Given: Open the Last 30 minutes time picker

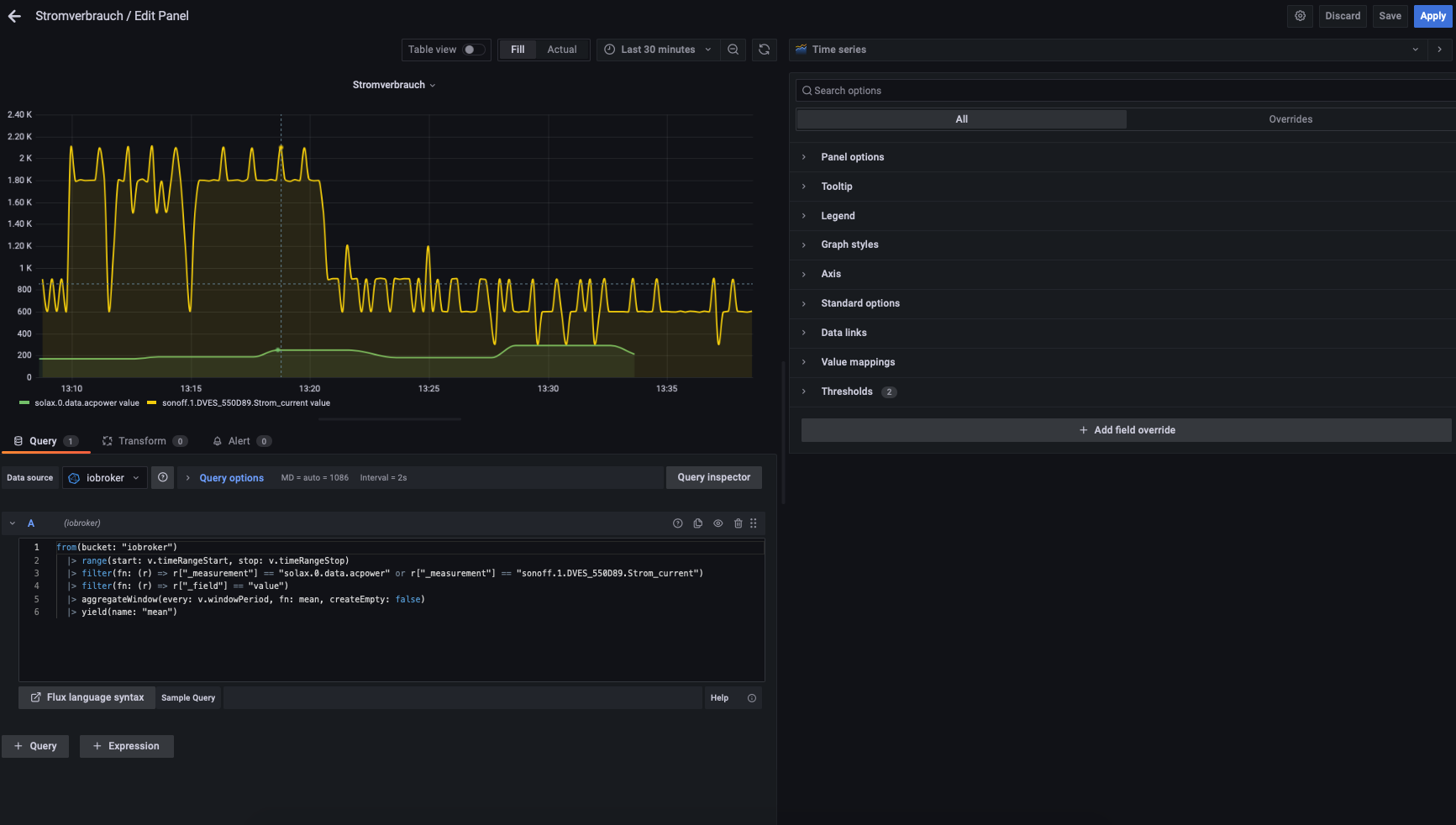Looking at the screenshot, I should 658,50.
